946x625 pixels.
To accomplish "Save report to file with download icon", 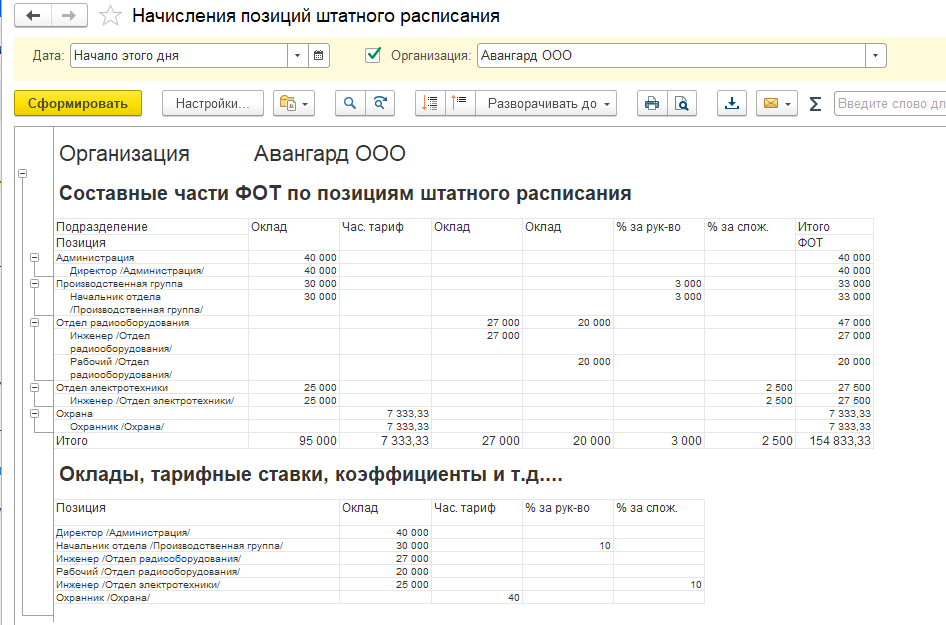I will [733, 103].
